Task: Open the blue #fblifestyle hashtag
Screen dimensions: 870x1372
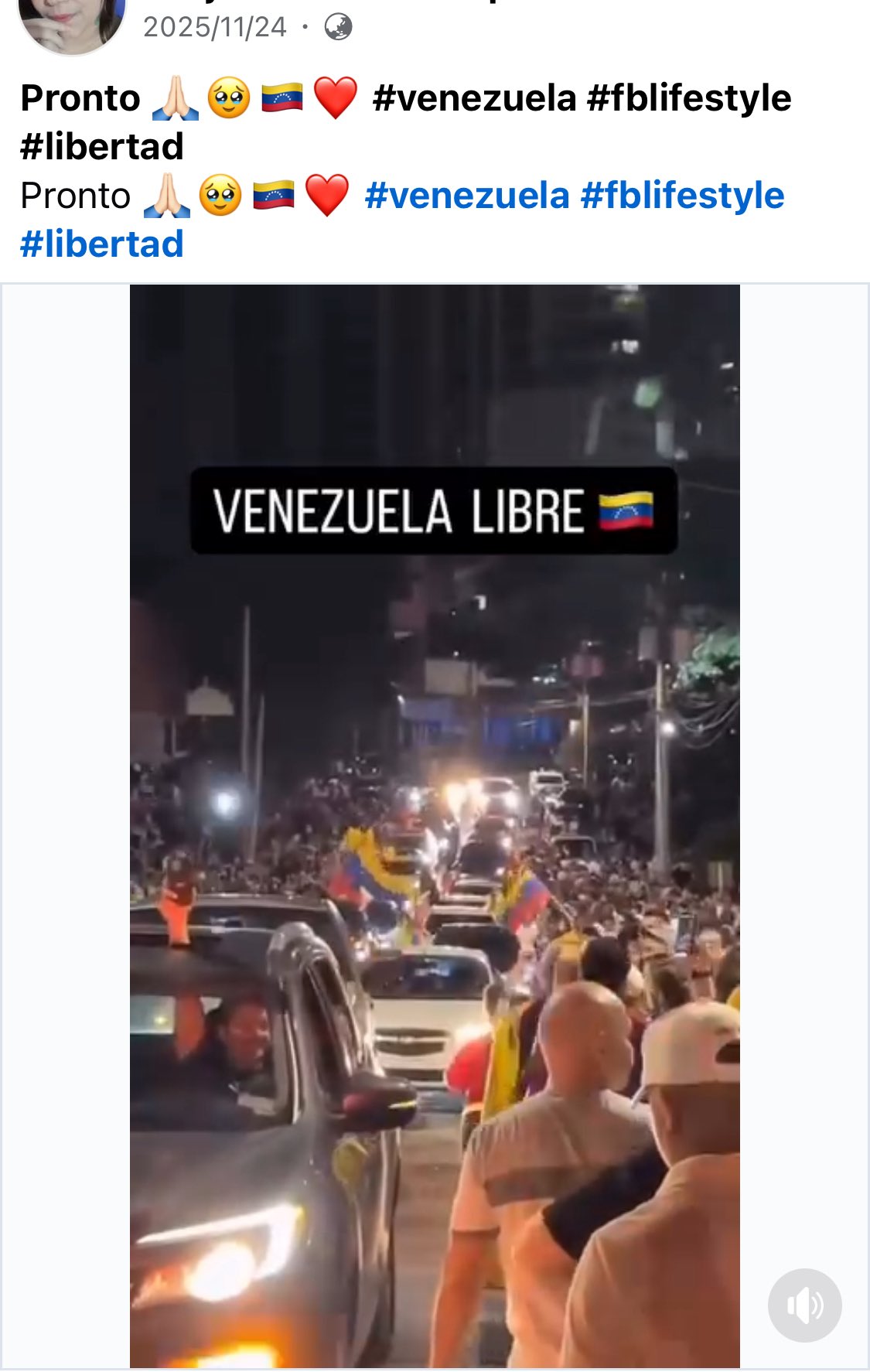Action: tap(682, 195)
